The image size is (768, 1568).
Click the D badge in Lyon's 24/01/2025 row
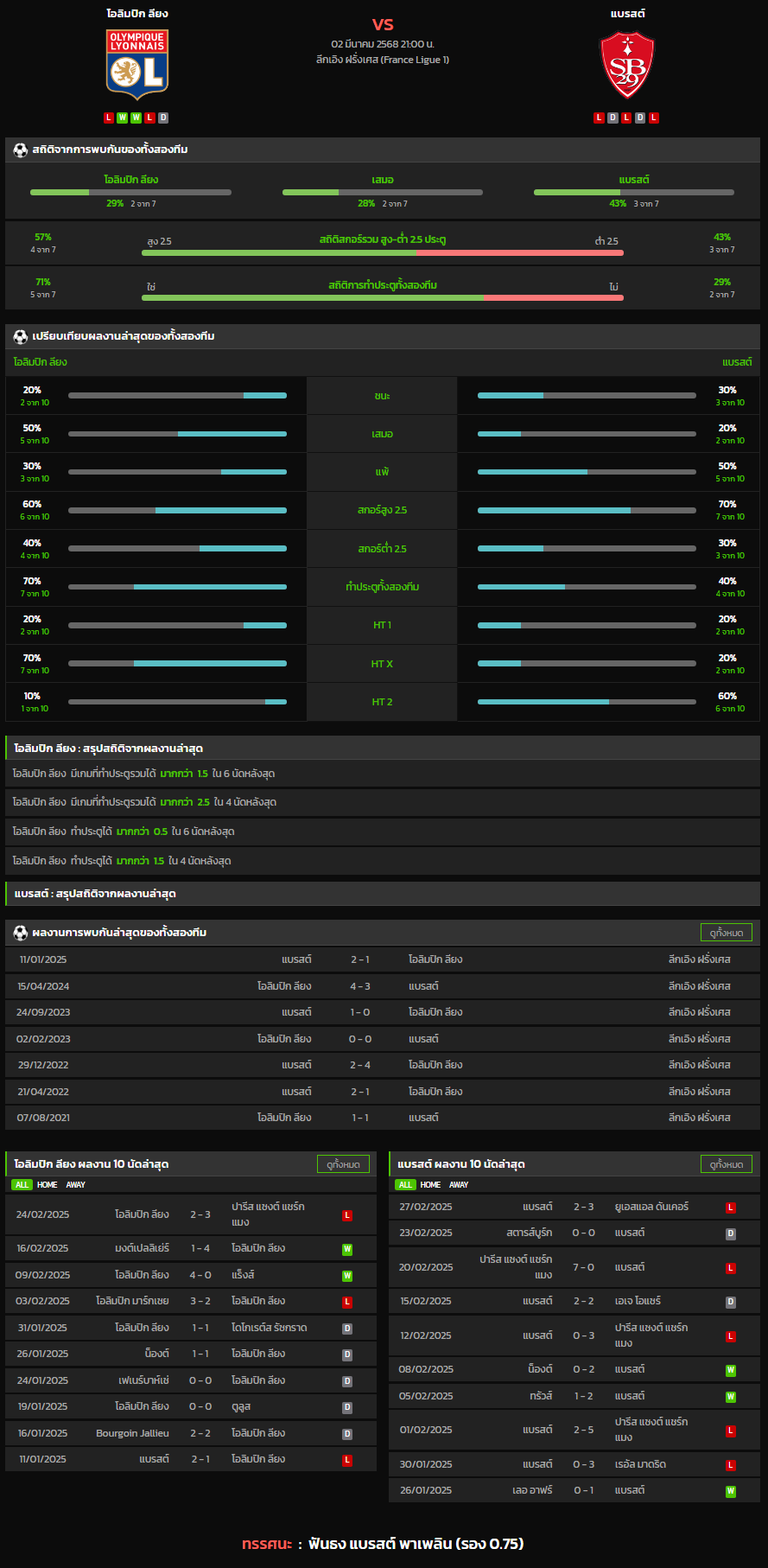pyautogui.click(x=347, y=1381)
